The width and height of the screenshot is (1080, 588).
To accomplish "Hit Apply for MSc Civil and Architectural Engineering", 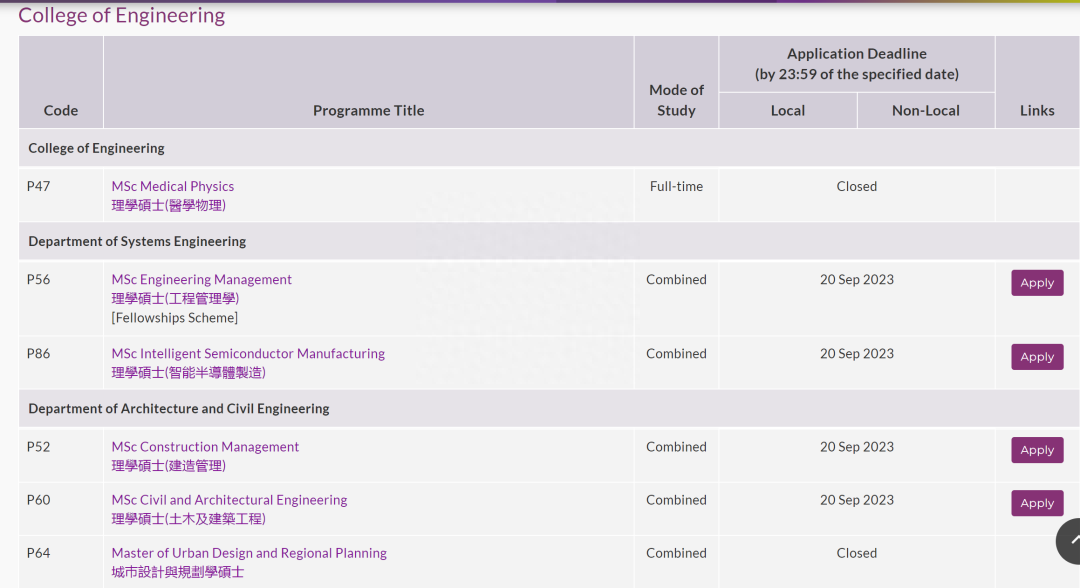I will point(1037,503).
